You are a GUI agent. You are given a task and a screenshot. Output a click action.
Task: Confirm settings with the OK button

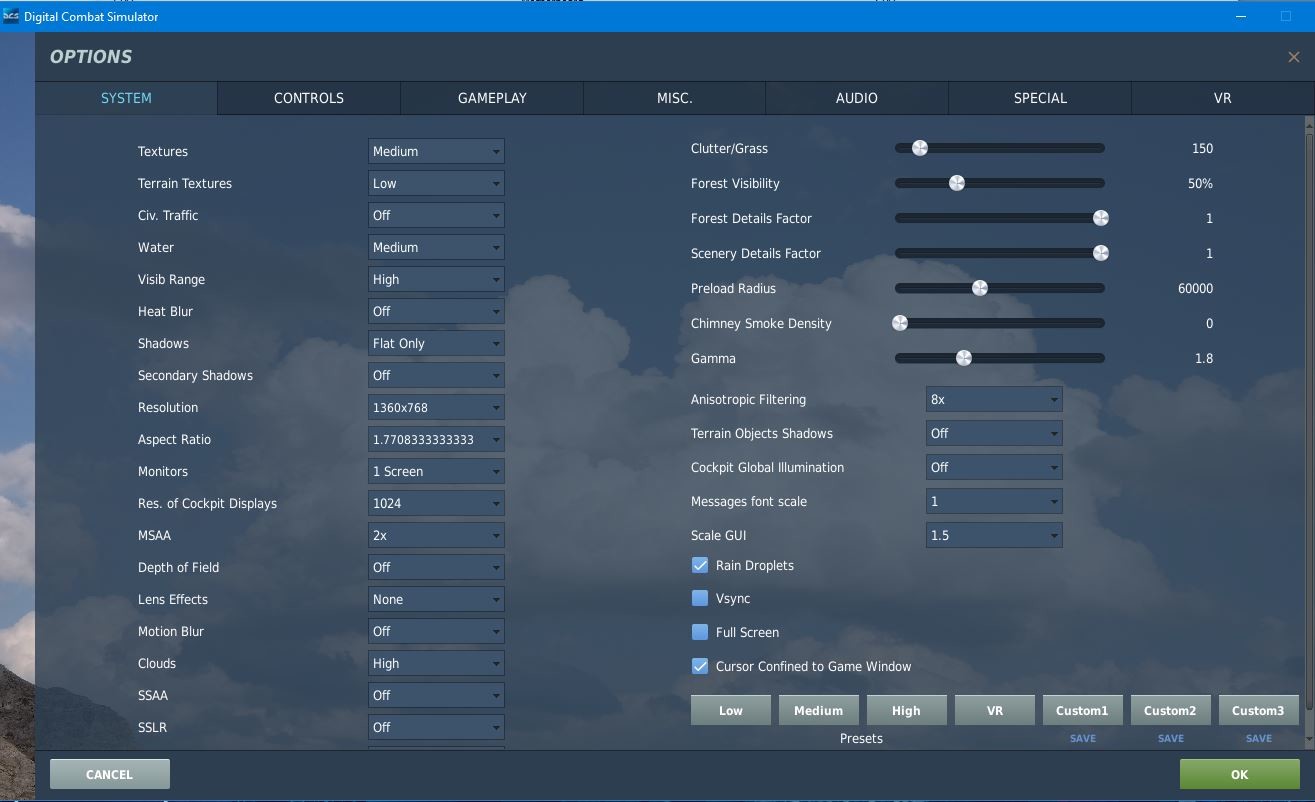click(1240, 774)
